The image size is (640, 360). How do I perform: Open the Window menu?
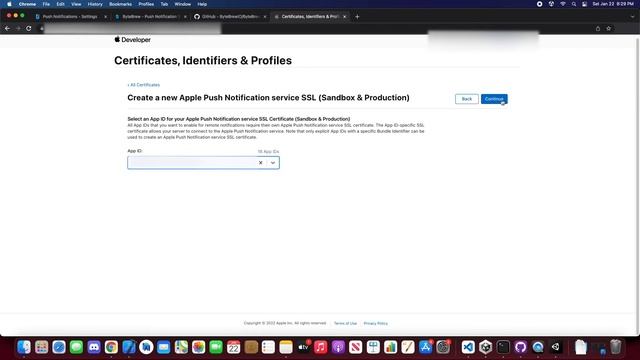182,4
